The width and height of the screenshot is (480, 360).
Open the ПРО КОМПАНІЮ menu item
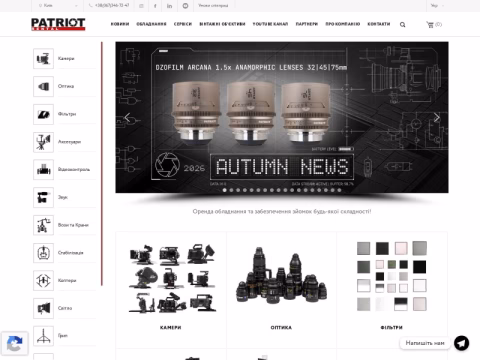pyautogui.click(x=343, y=24)
